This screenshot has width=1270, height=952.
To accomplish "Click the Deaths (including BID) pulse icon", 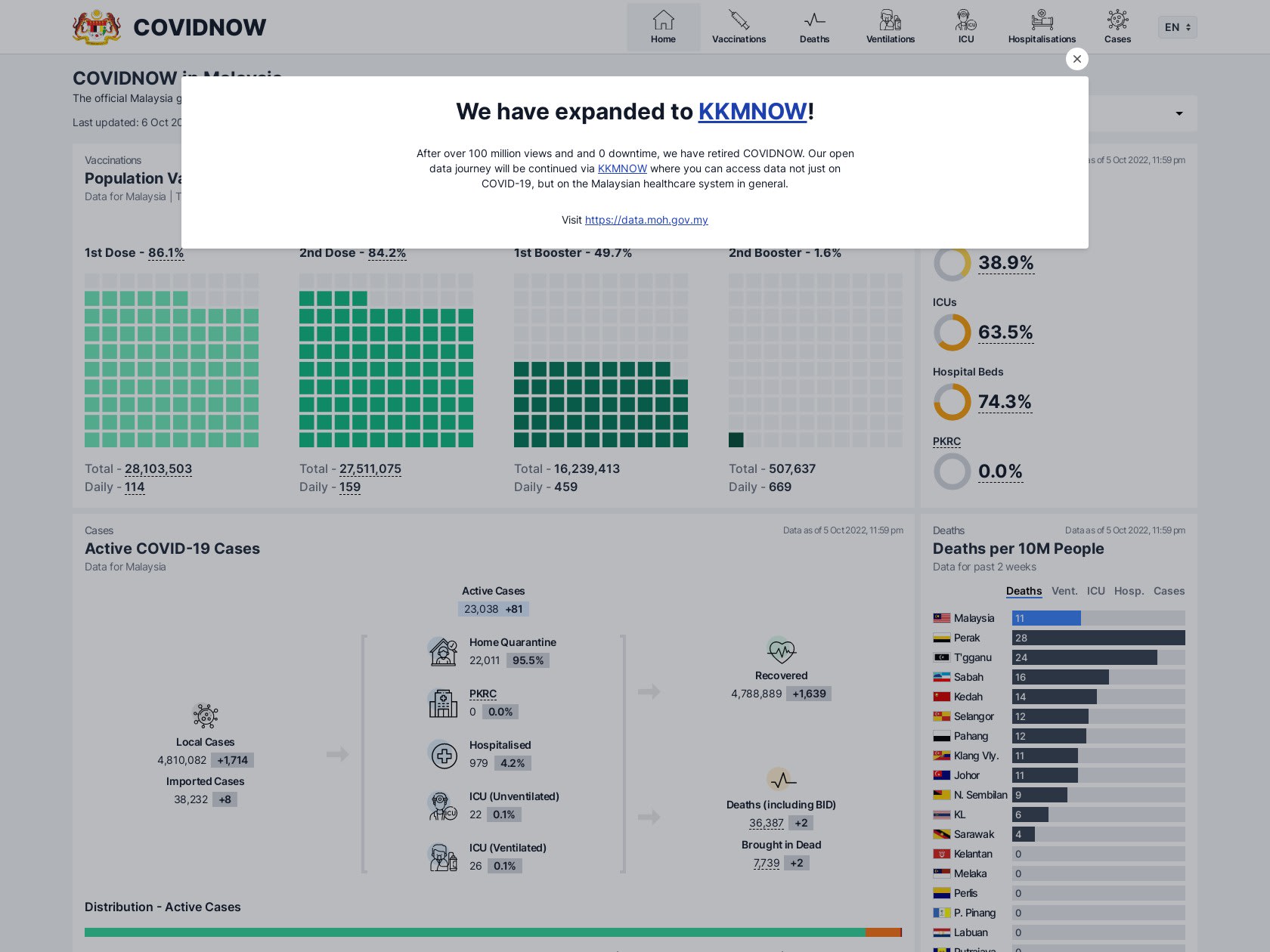I will [x=781, y=780].
